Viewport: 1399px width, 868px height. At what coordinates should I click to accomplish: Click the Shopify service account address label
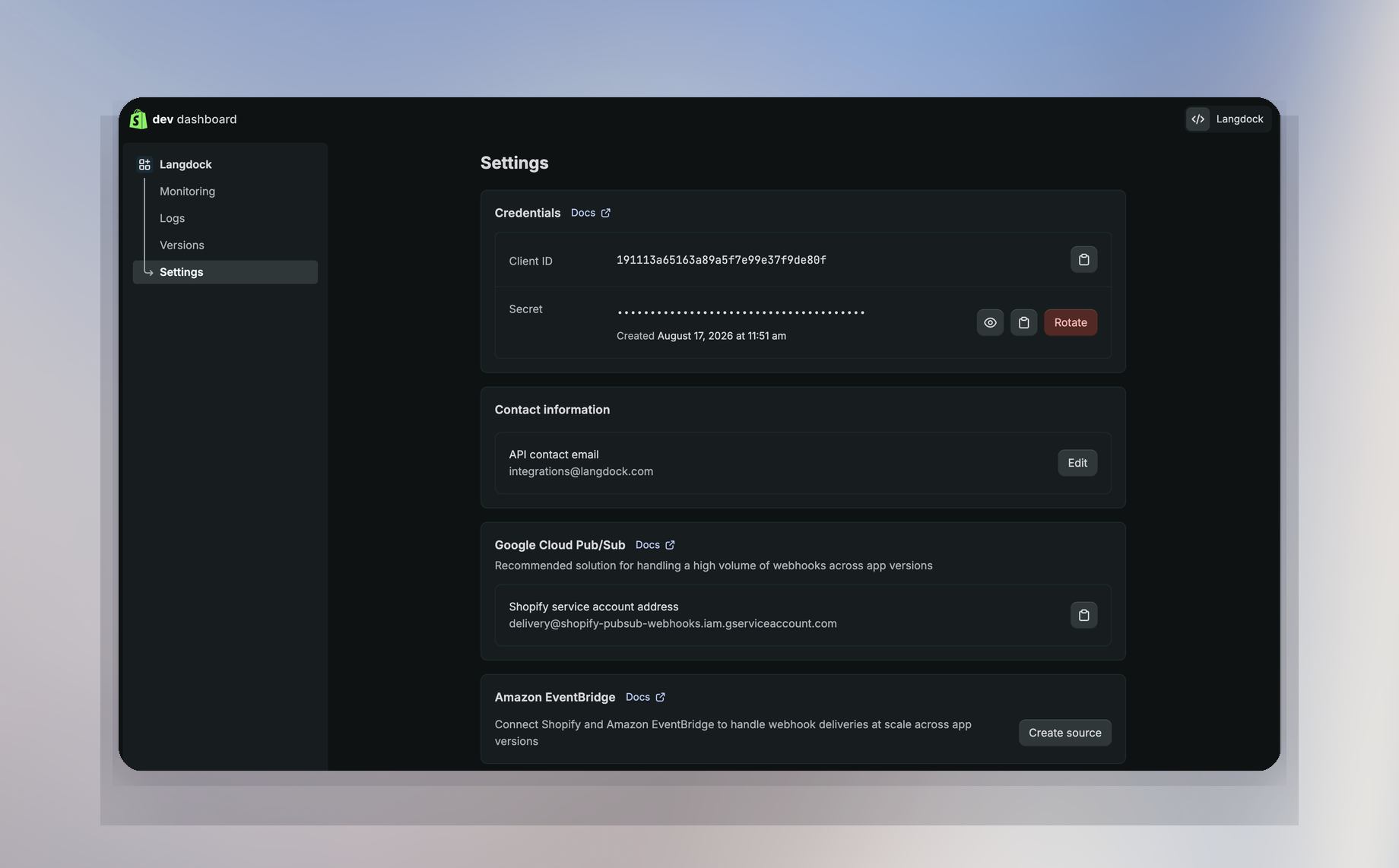tap(594, 607)
